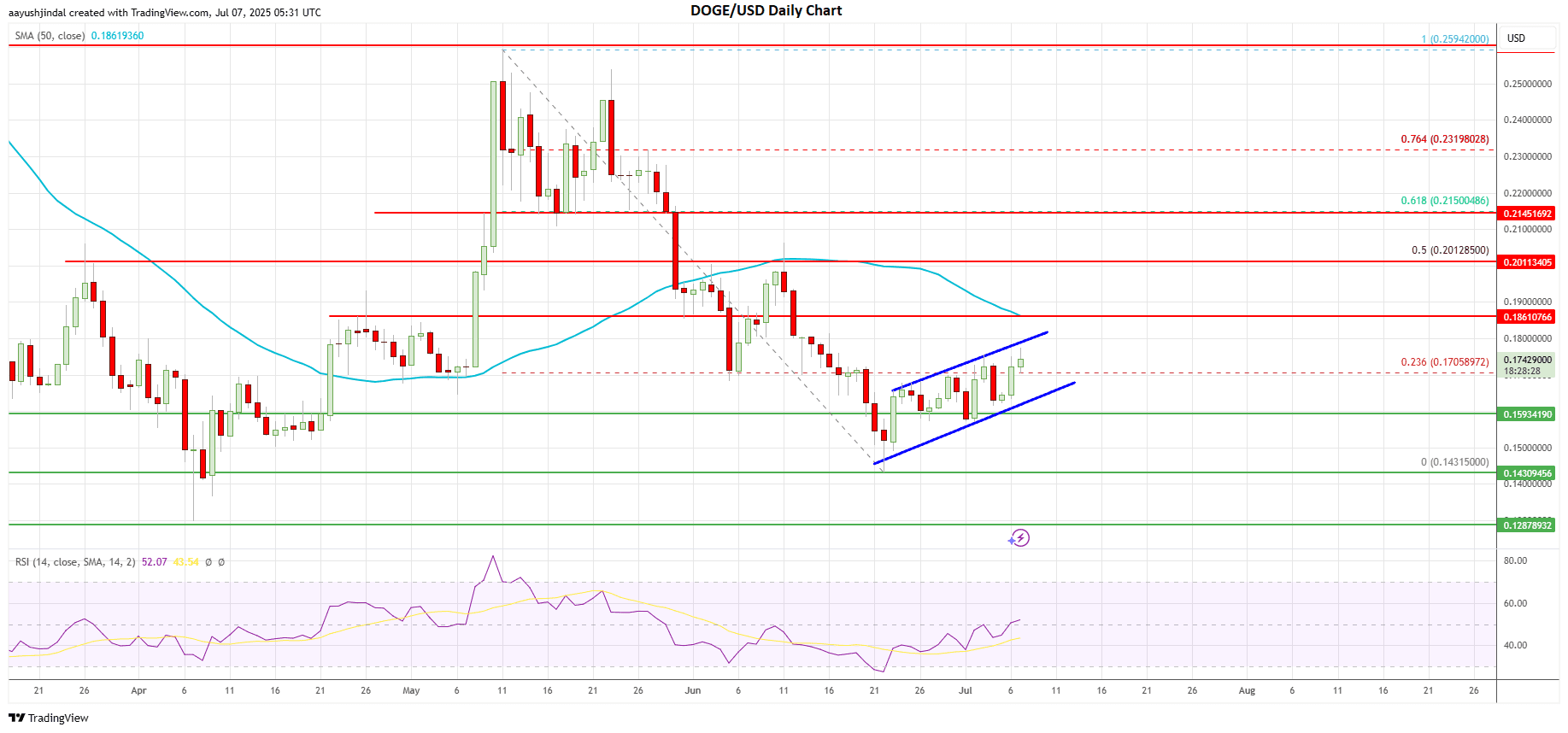Click the TradingView logo at bottom left

click(x=49, y=718)
